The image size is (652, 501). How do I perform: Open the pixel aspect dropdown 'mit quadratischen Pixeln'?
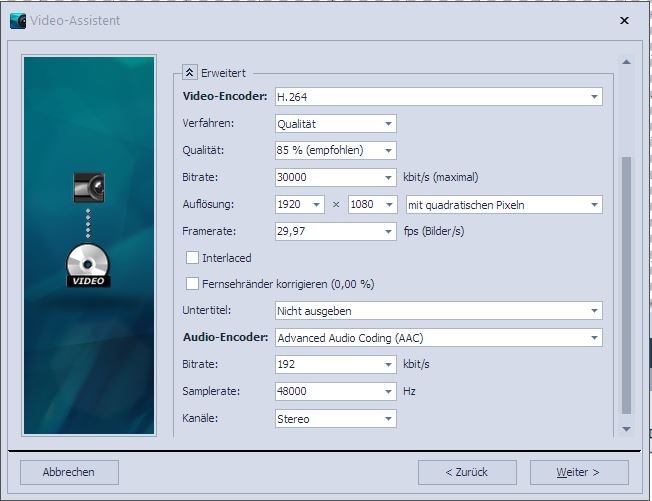coord(504,205)
